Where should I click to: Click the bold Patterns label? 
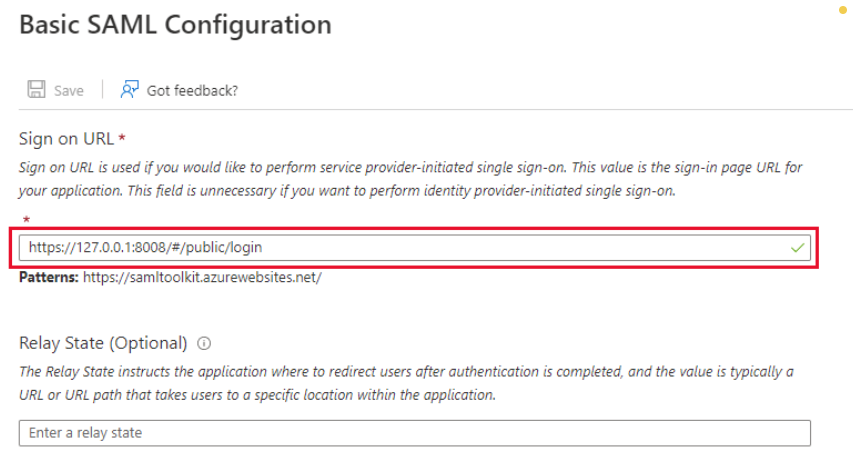click(49, 277)
